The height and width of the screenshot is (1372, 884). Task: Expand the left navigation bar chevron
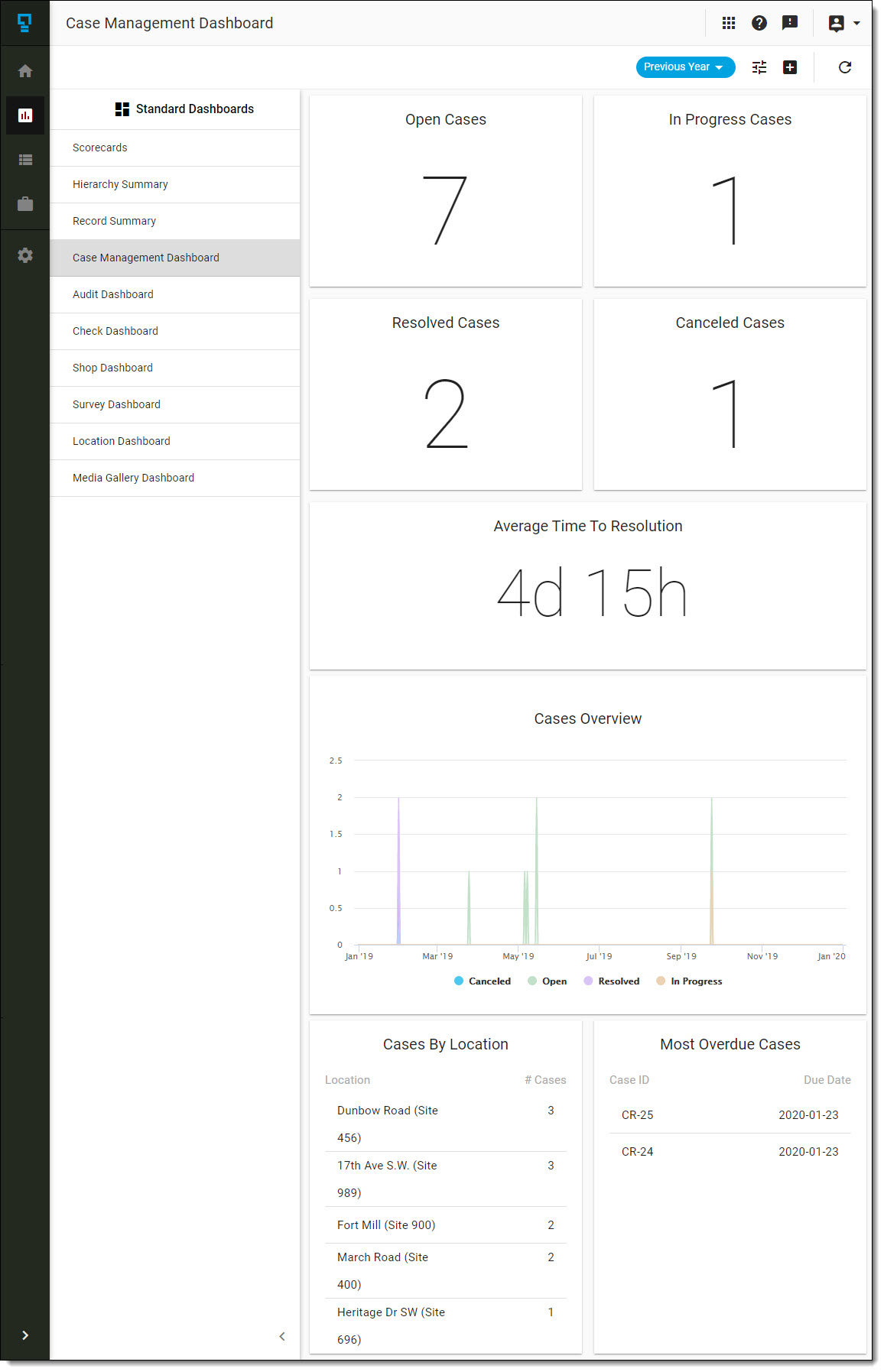[x=25, y=1335]
